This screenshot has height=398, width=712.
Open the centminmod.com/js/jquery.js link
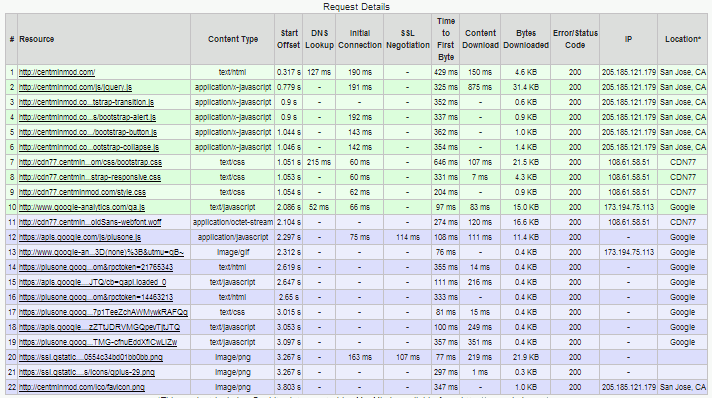coord(75,87)
